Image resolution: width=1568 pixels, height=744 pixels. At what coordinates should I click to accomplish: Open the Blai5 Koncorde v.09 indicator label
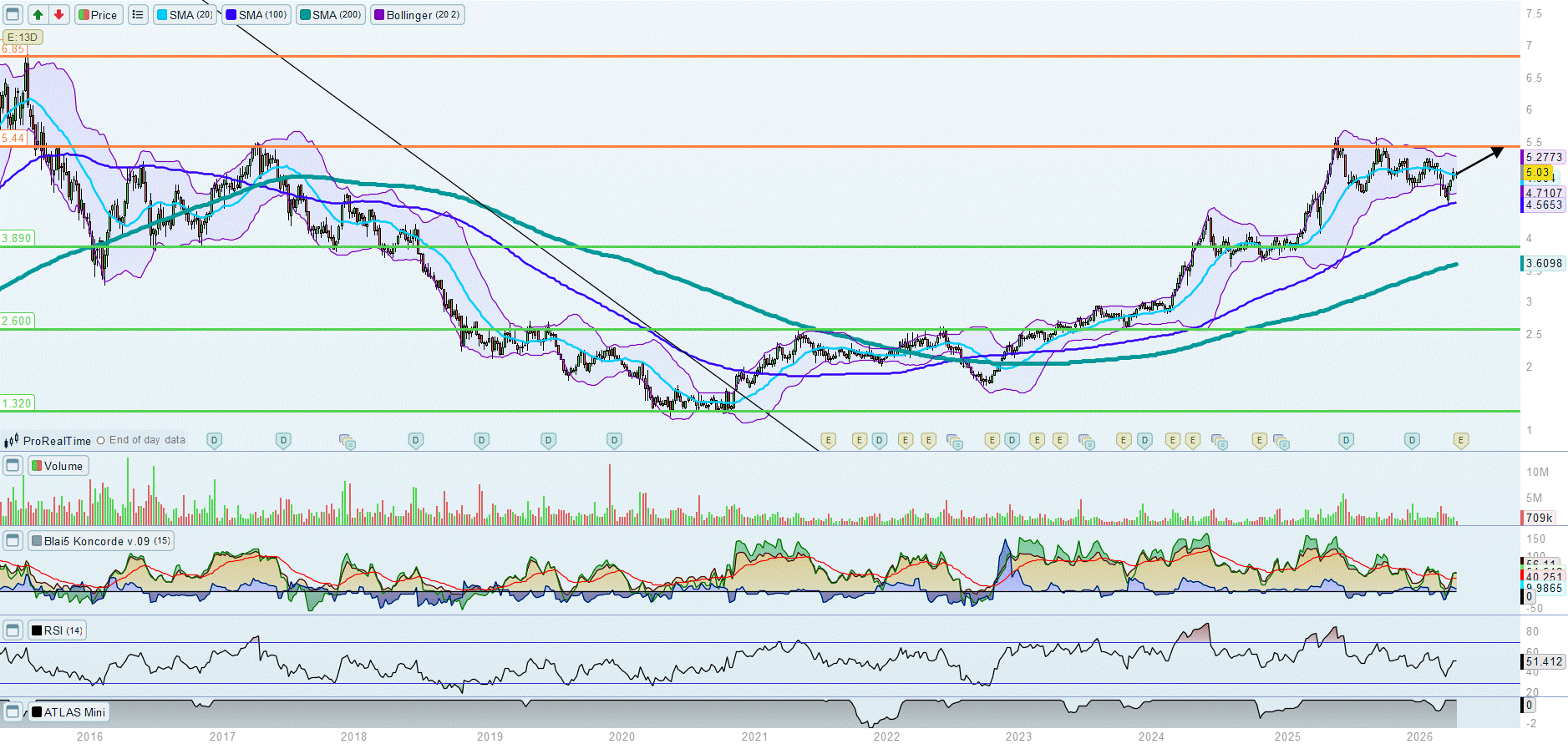pos(101,541)
